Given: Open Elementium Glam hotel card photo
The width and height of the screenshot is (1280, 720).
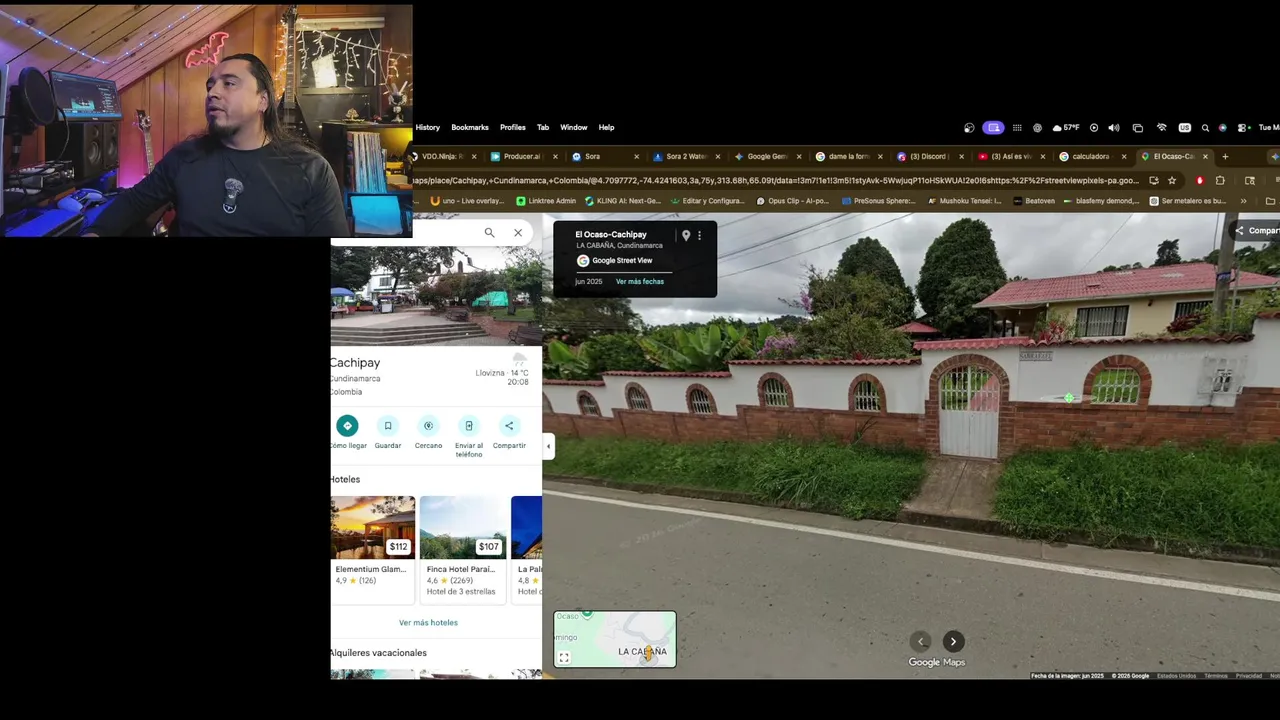Looking at the screenshot, I should pos(373,527).
